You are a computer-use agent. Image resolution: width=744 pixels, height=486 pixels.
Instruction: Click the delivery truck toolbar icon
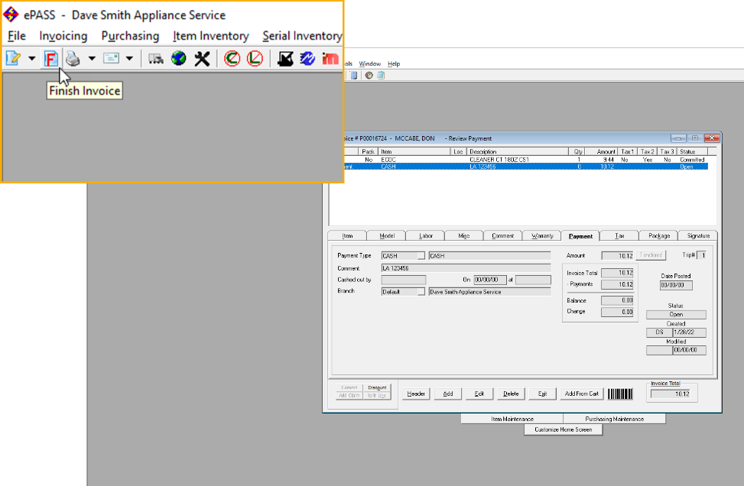[155, 59]
